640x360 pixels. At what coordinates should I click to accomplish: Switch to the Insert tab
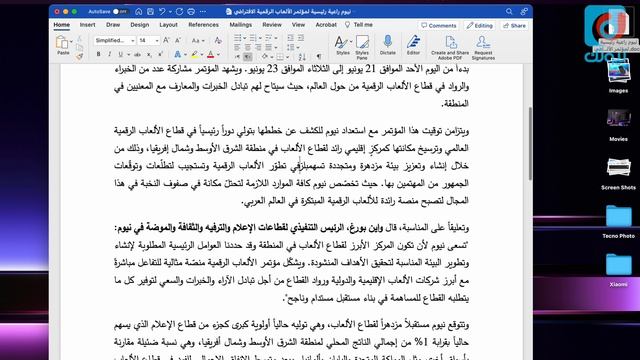(87, 25)
